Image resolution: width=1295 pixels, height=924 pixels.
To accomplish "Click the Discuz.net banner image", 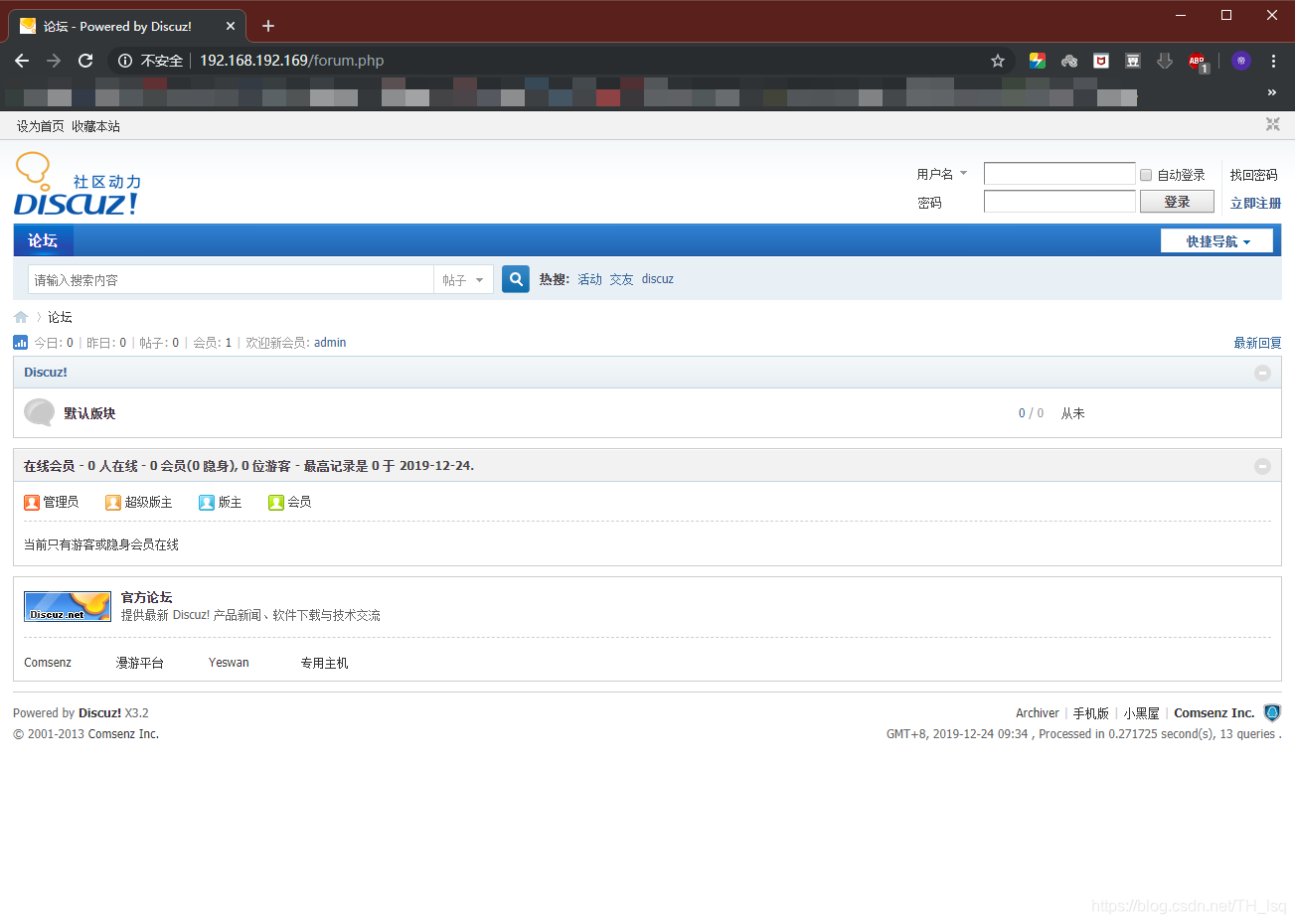I will tap(68, 606).
